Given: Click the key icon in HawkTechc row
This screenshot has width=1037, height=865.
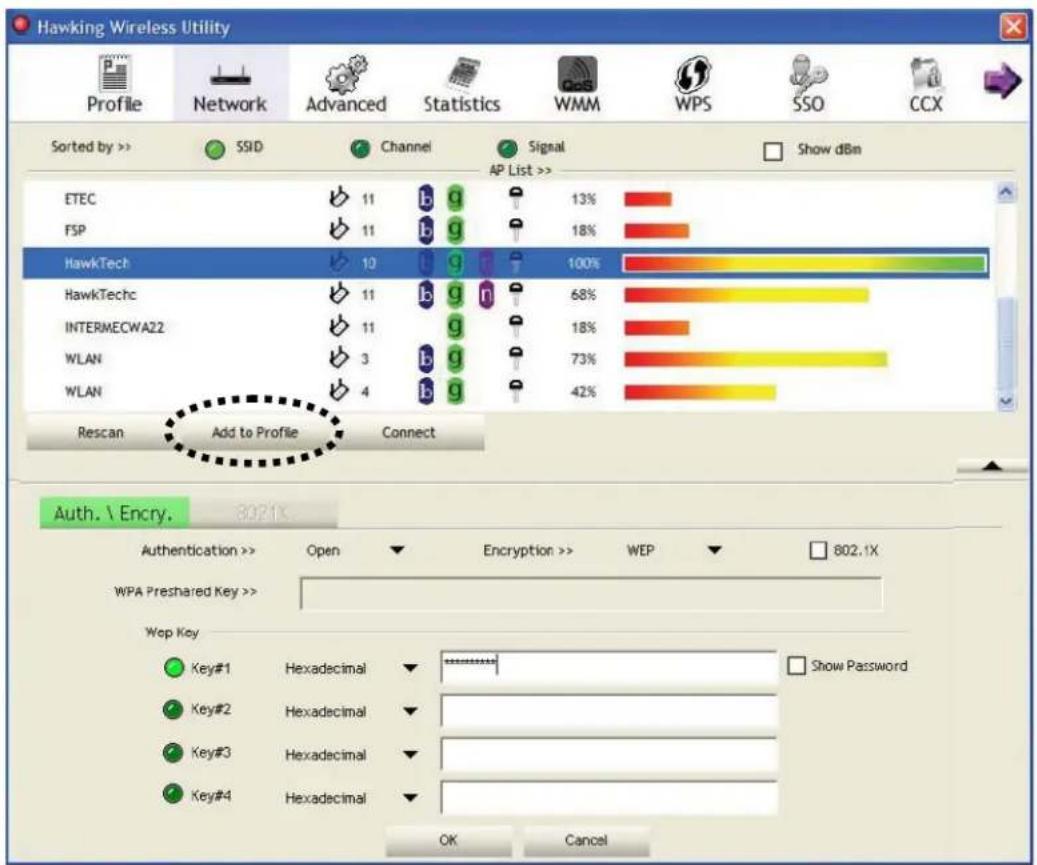Looking at the screenshot, I should [516, 294].
